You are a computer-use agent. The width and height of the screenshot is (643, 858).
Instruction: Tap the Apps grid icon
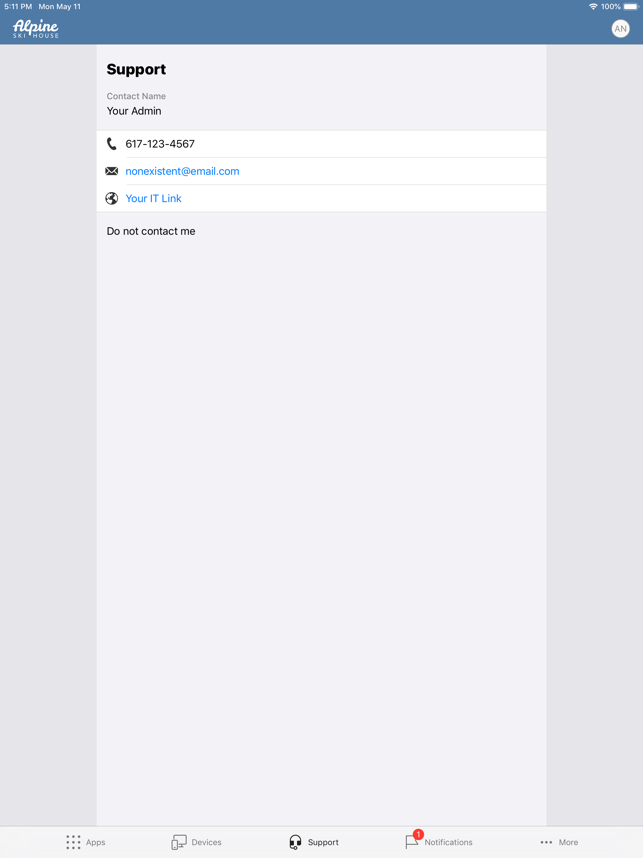click(x=73, y=842)
